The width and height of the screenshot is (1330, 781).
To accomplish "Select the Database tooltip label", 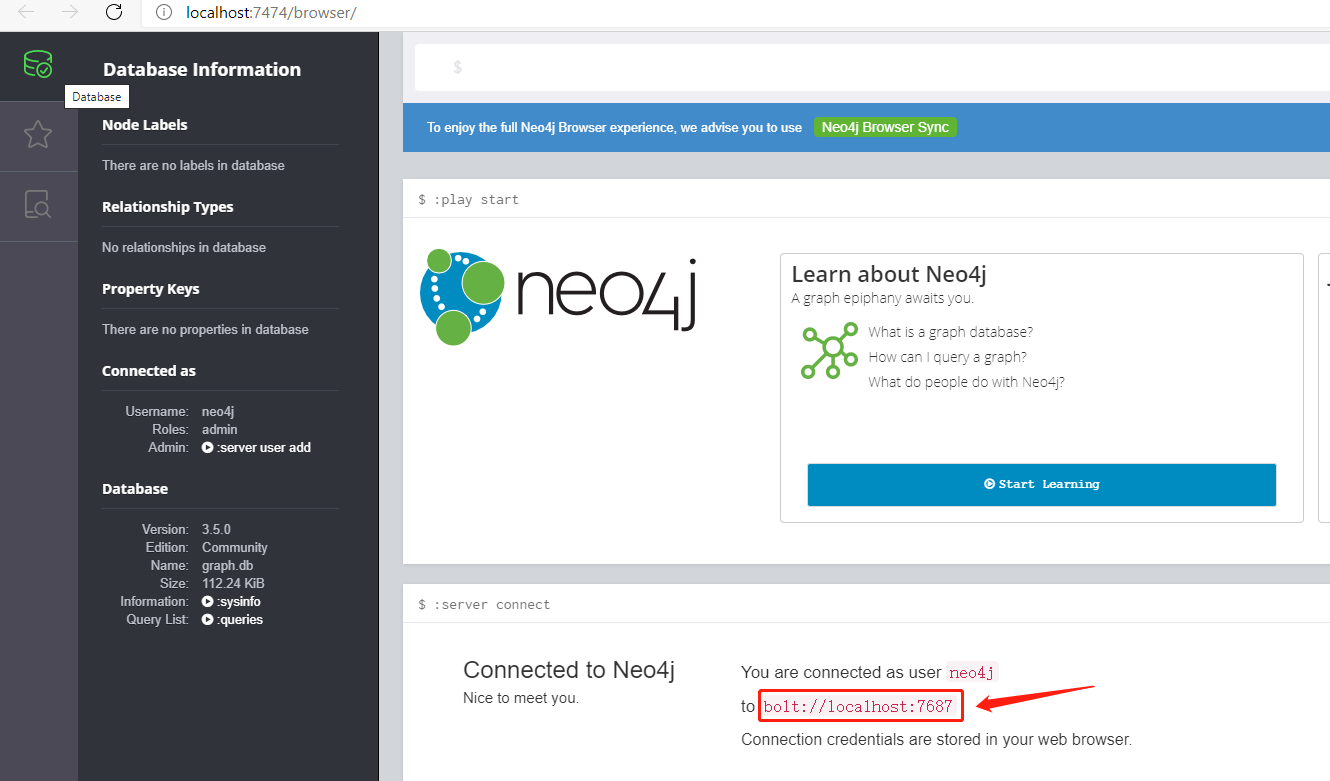I will click(96, 96).
